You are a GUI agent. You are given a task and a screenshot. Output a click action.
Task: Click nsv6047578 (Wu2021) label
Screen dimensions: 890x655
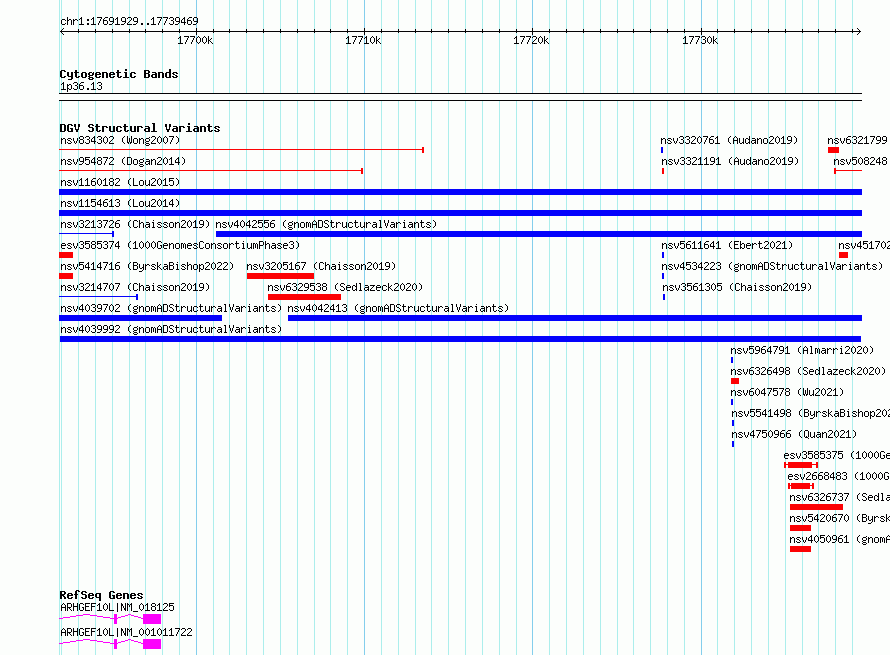pos(787,392)
